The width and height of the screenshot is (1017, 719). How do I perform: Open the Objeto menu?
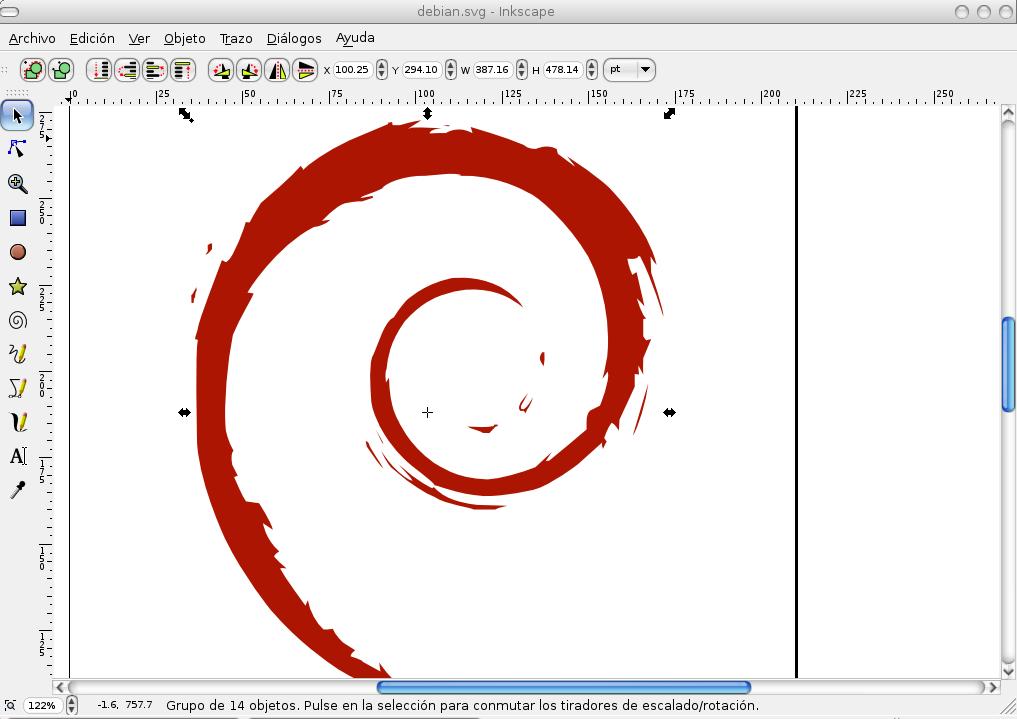(184, 38)
